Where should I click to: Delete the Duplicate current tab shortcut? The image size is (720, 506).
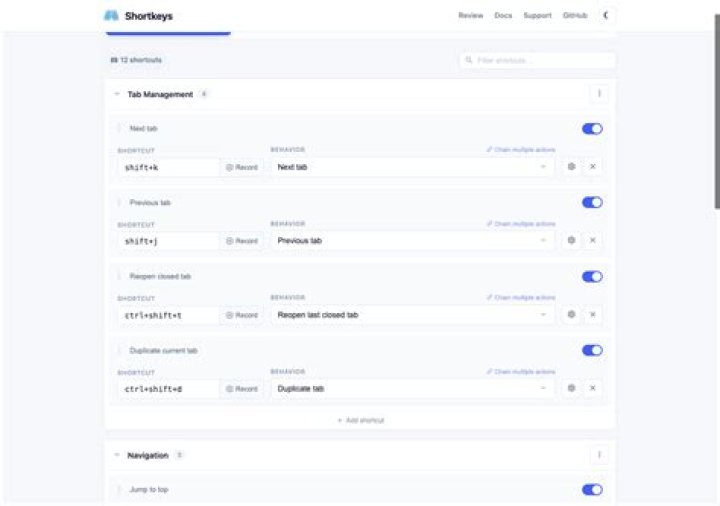tap(592, 388)
